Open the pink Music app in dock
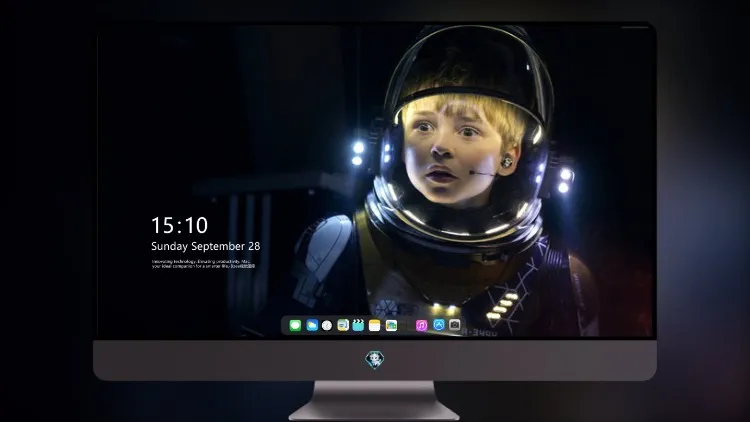Screen dimensions: 750x422 click(x=421, y=326)
